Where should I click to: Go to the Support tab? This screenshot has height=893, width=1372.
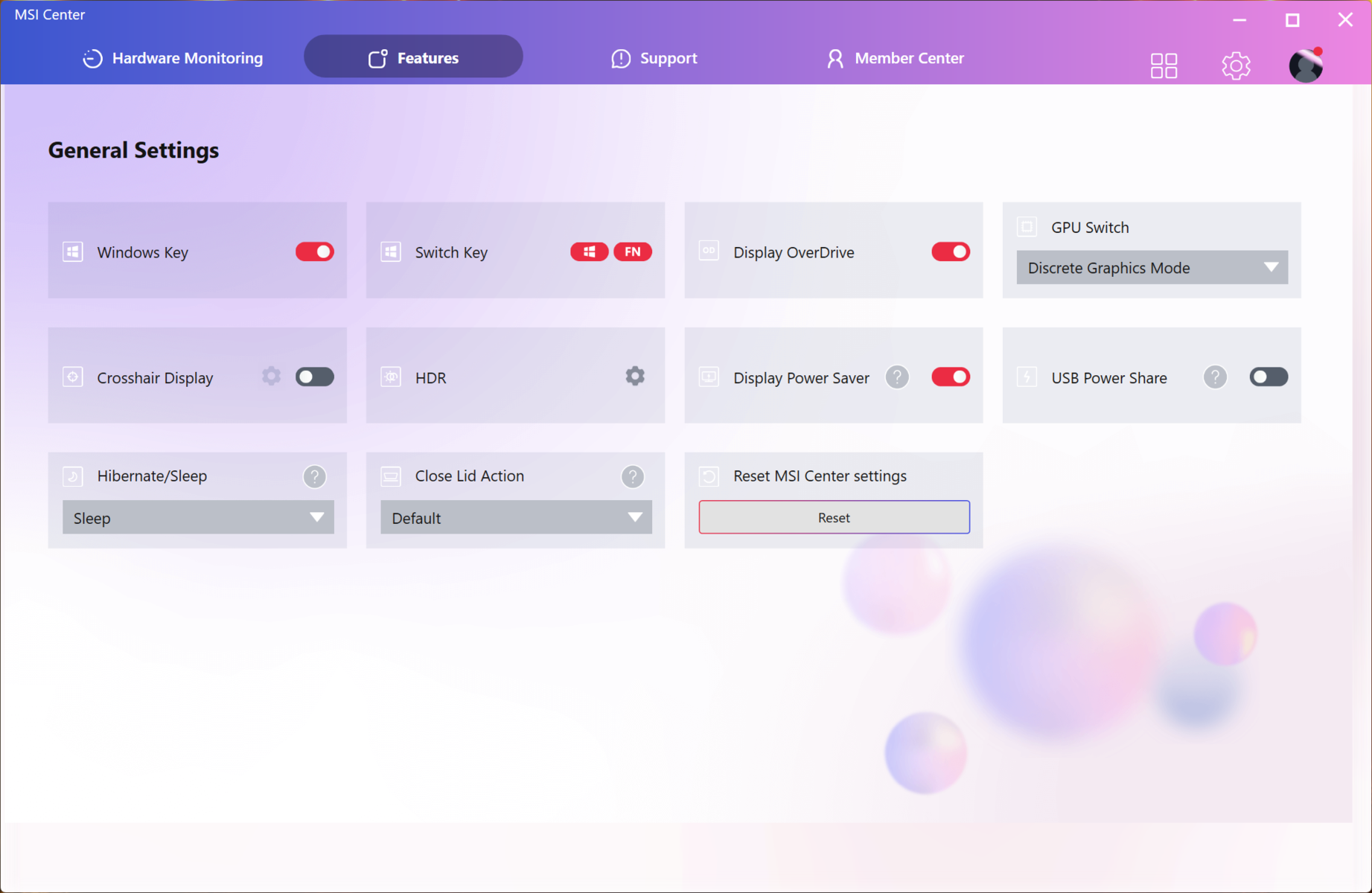tap(654, 58)
